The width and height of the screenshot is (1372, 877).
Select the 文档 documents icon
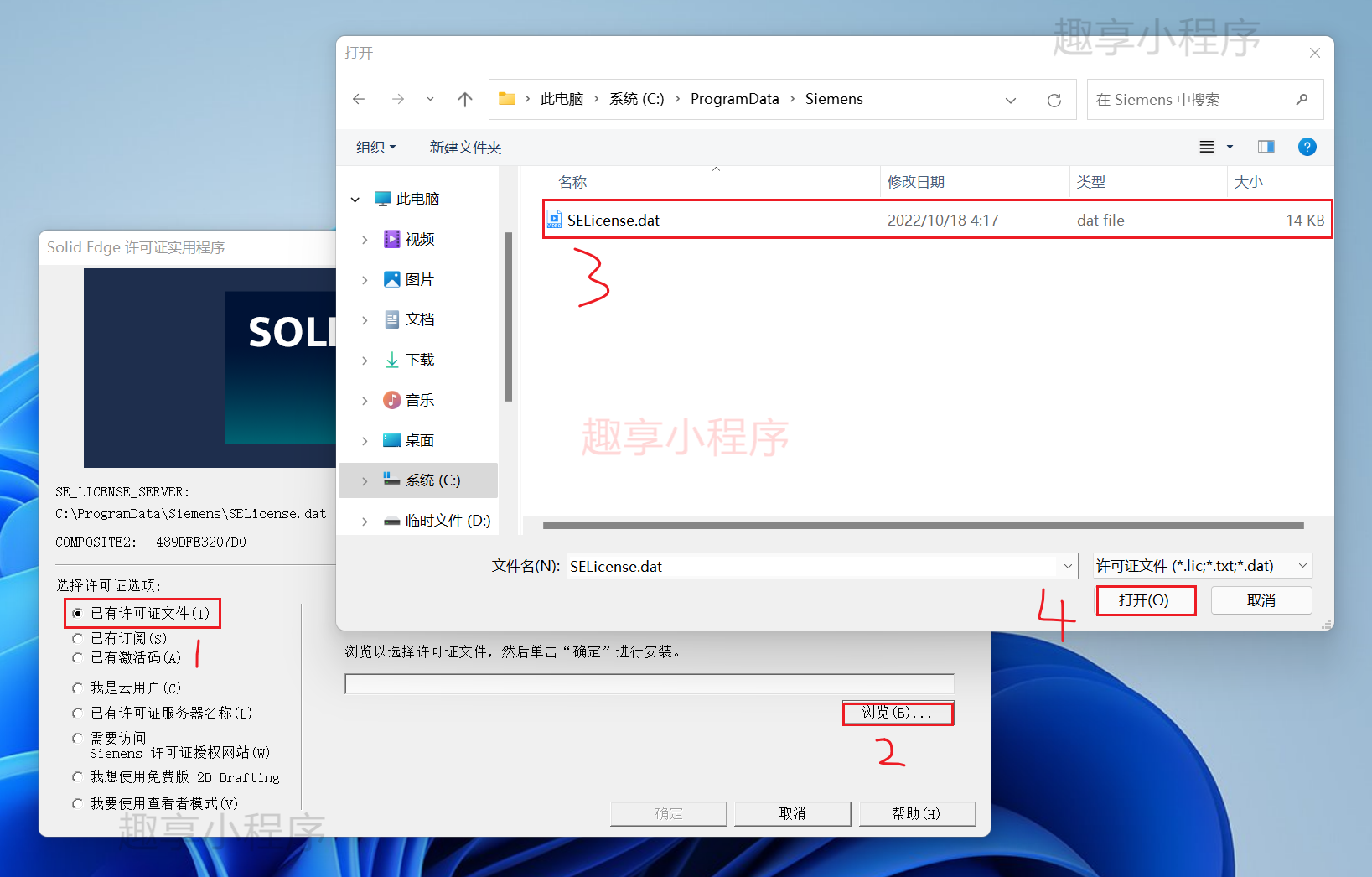click(x=392, y=319)
